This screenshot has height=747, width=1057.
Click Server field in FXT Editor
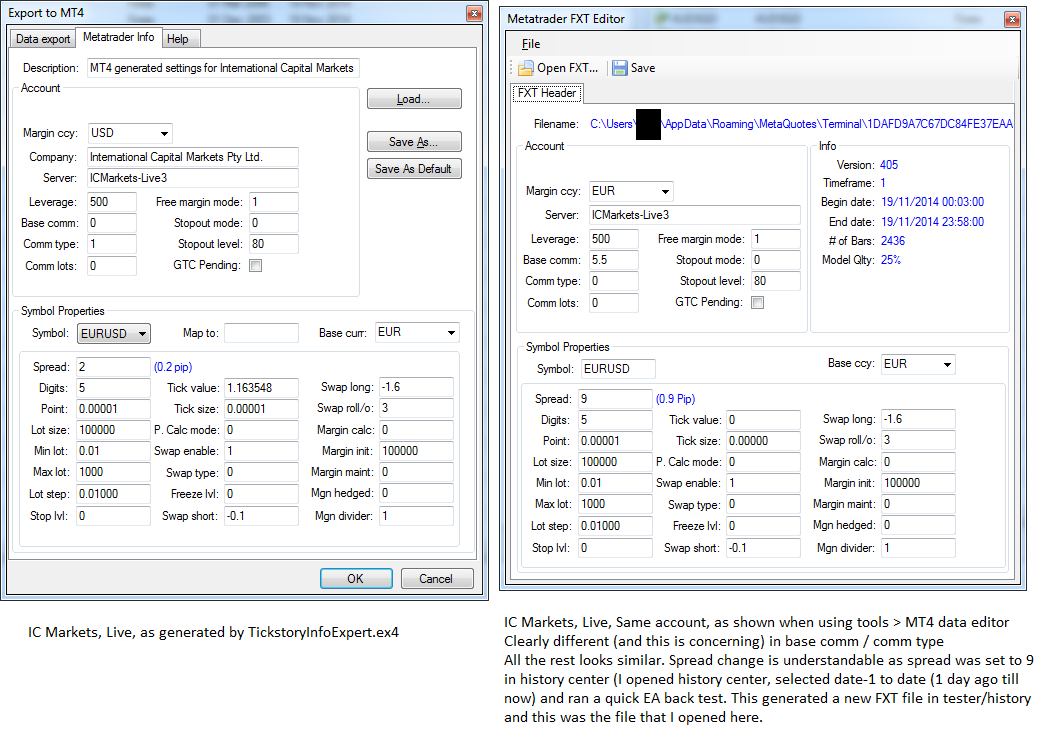[x=695, y=215]
